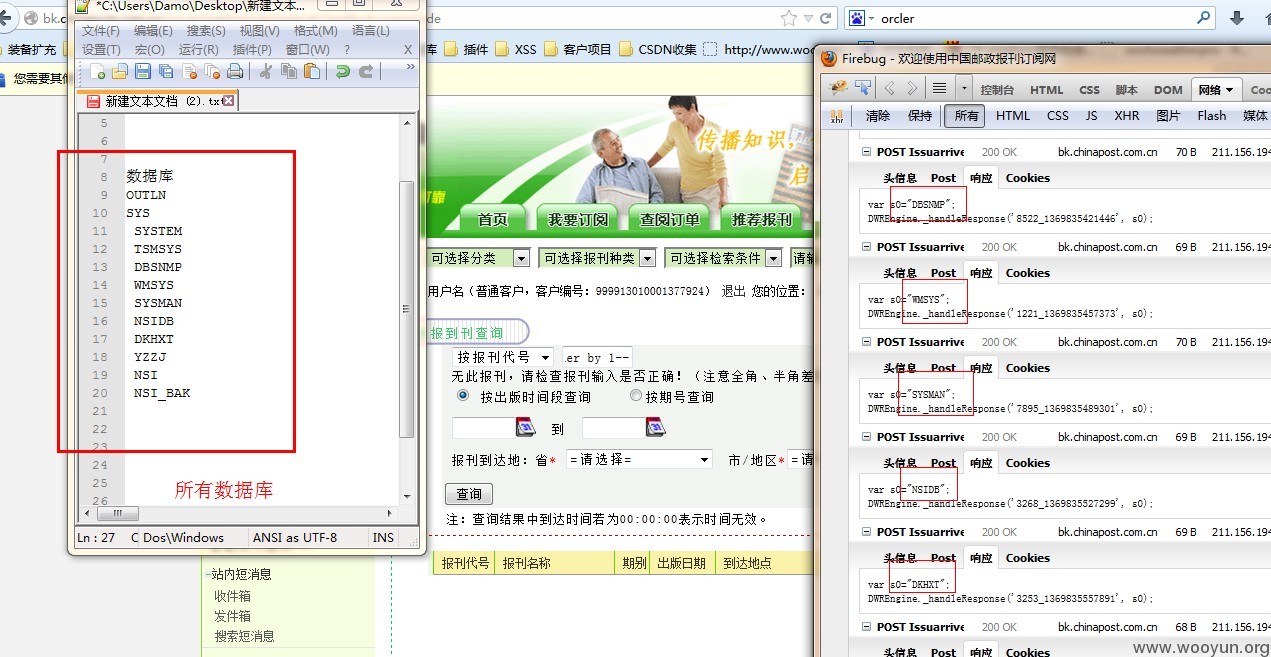The height and width of the screenshot is (657, 1271).
Task: Click the print icon in Notepad++ toolbar
Action: click(x=235, y=71)
